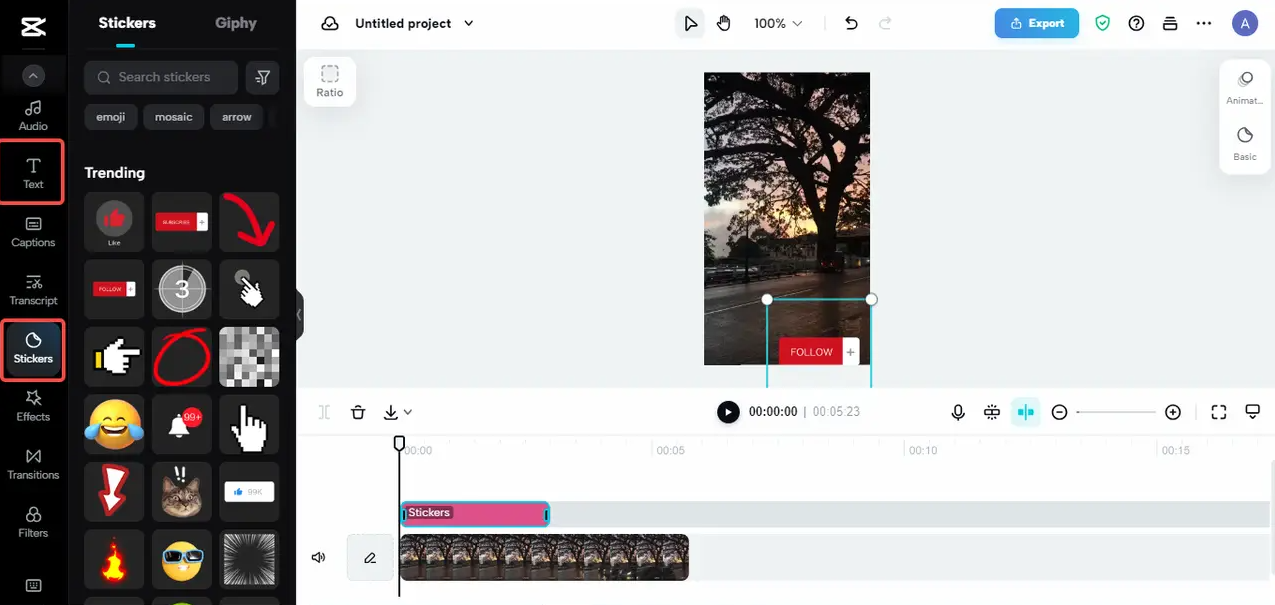Play the video preview
This screenshot has height=605, width=1275.
tap(728, 412)
